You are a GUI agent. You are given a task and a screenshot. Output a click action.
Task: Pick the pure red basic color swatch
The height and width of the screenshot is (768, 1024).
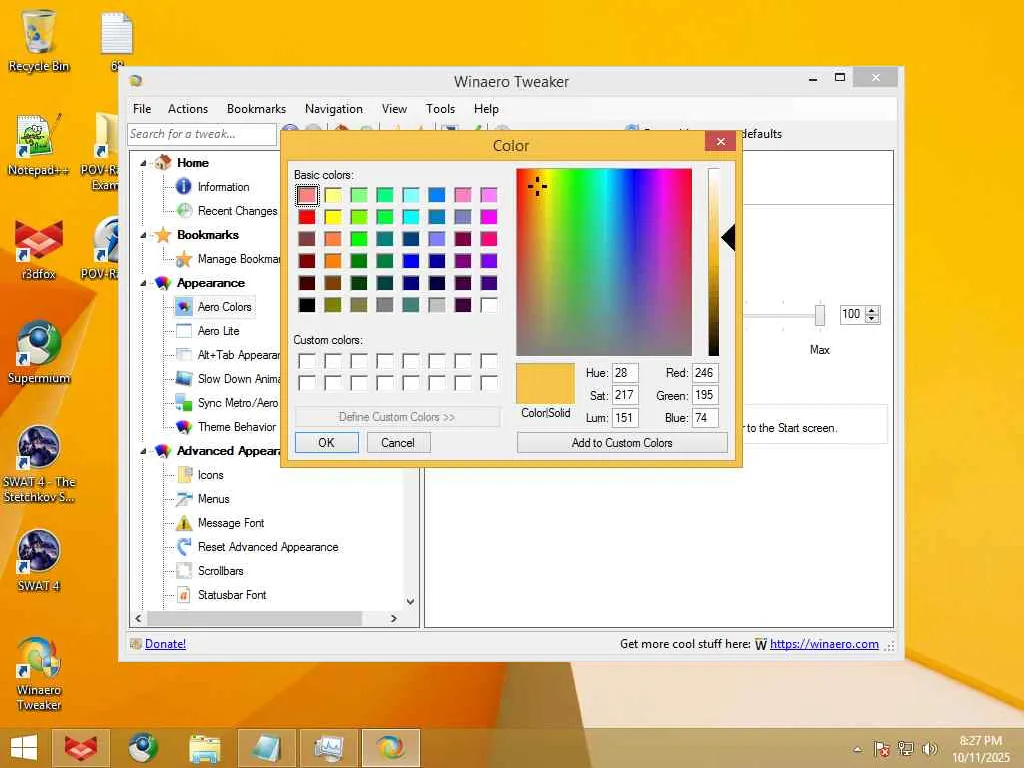307,217
